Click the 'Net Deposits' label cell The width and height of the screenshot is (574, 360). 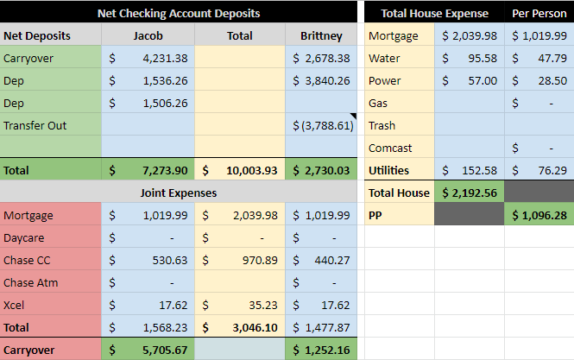click(51, 34)
